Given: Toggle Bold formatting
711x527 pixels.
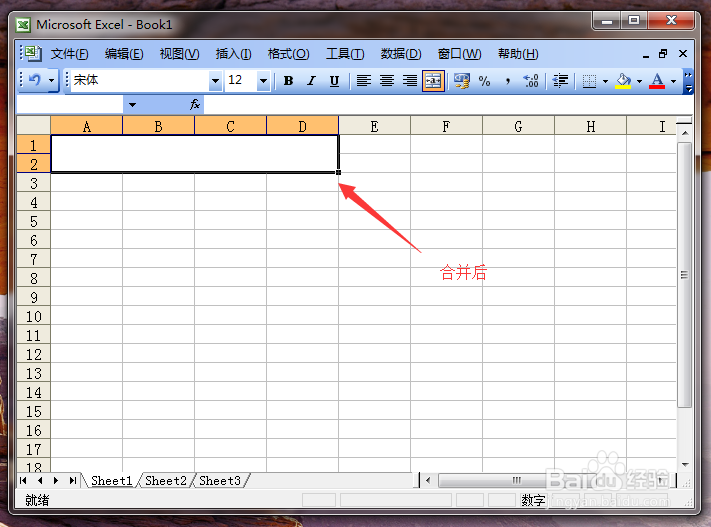Looking at the screenshot, I should (x=288, y=81).
